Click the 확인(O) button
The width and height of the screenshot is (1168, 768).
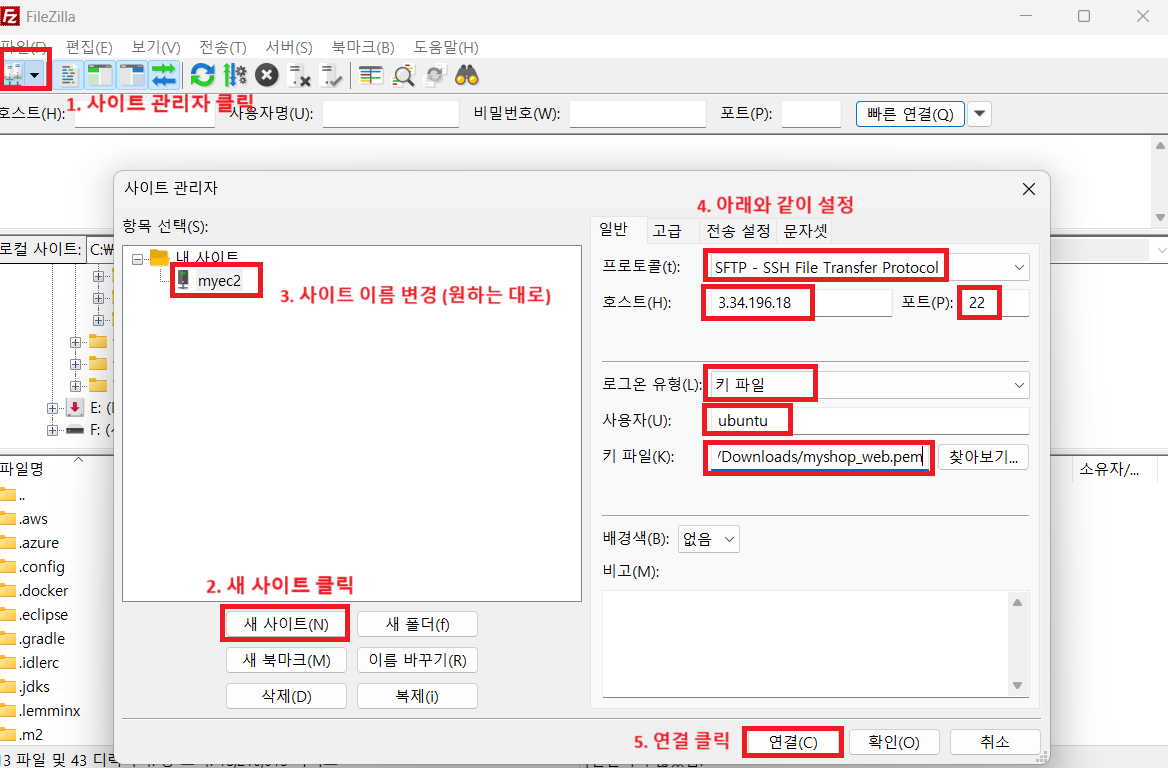point(894,742)
